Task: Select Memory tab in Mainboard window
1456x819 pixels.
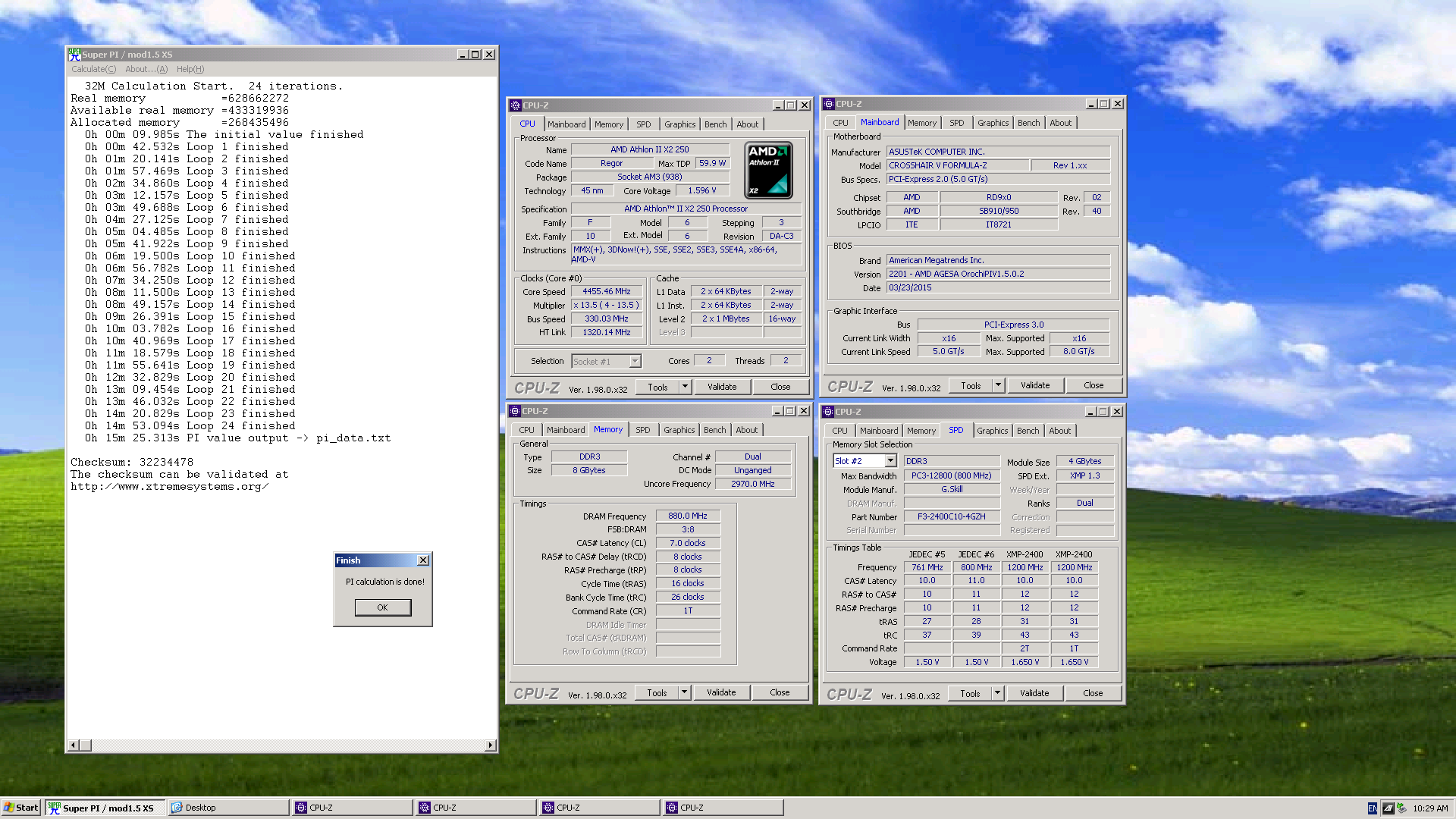Action: coord(922,123)
